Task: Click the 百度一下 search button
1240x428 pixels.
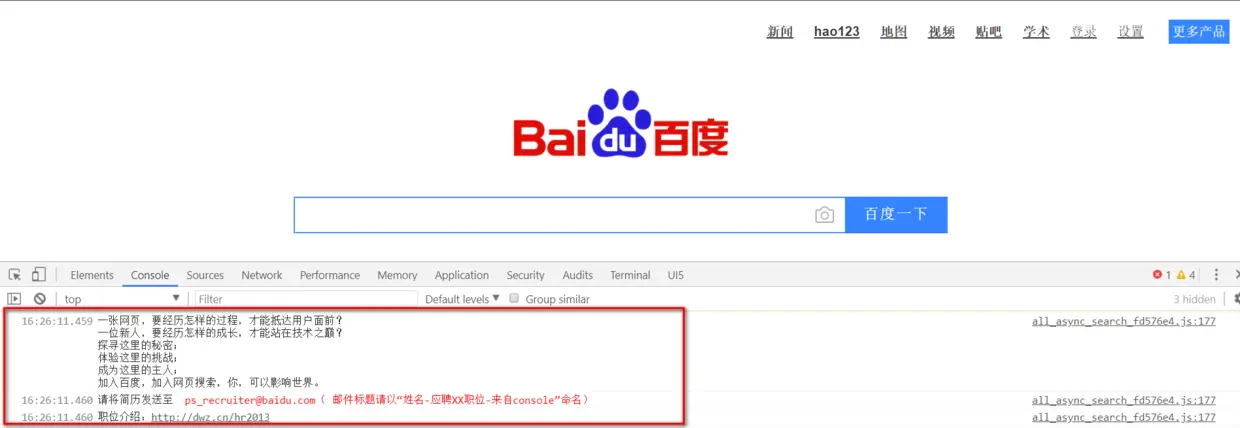Action: pos(896,215)
